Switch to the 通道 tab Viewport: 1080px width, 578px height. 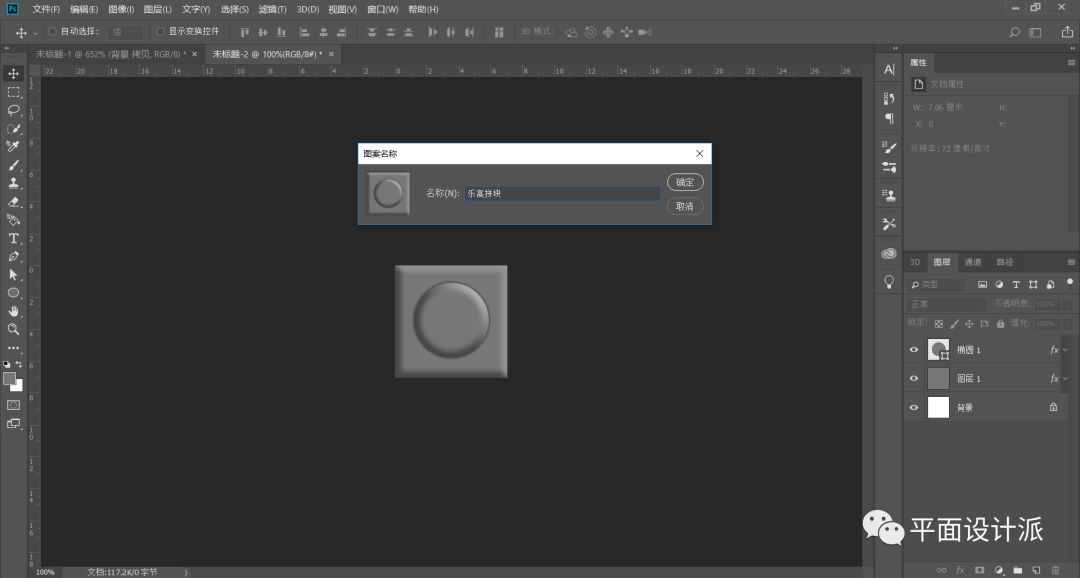point(972,263)
